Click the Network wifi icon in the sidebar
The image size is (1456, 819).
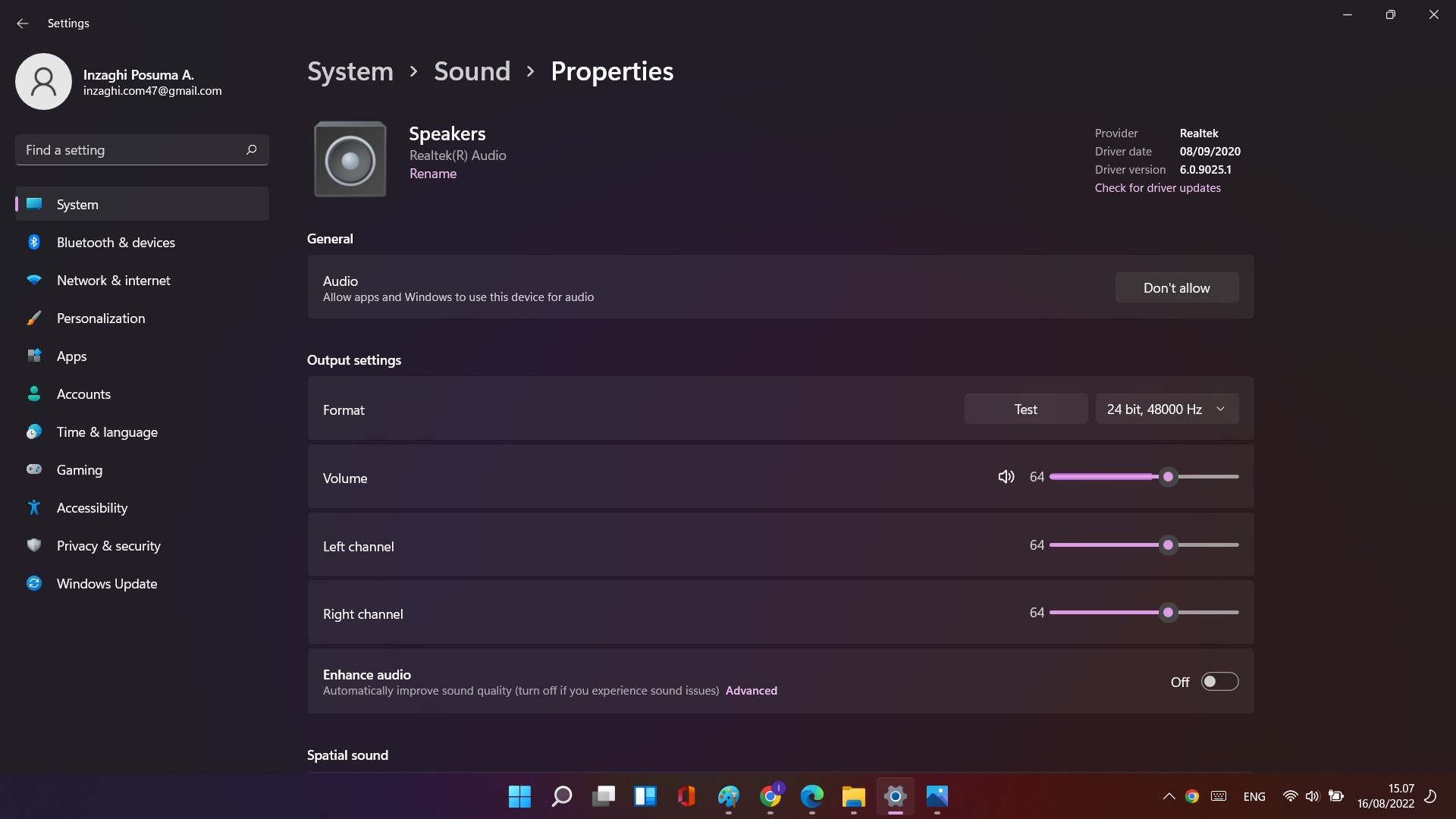(x=34, y=280)
